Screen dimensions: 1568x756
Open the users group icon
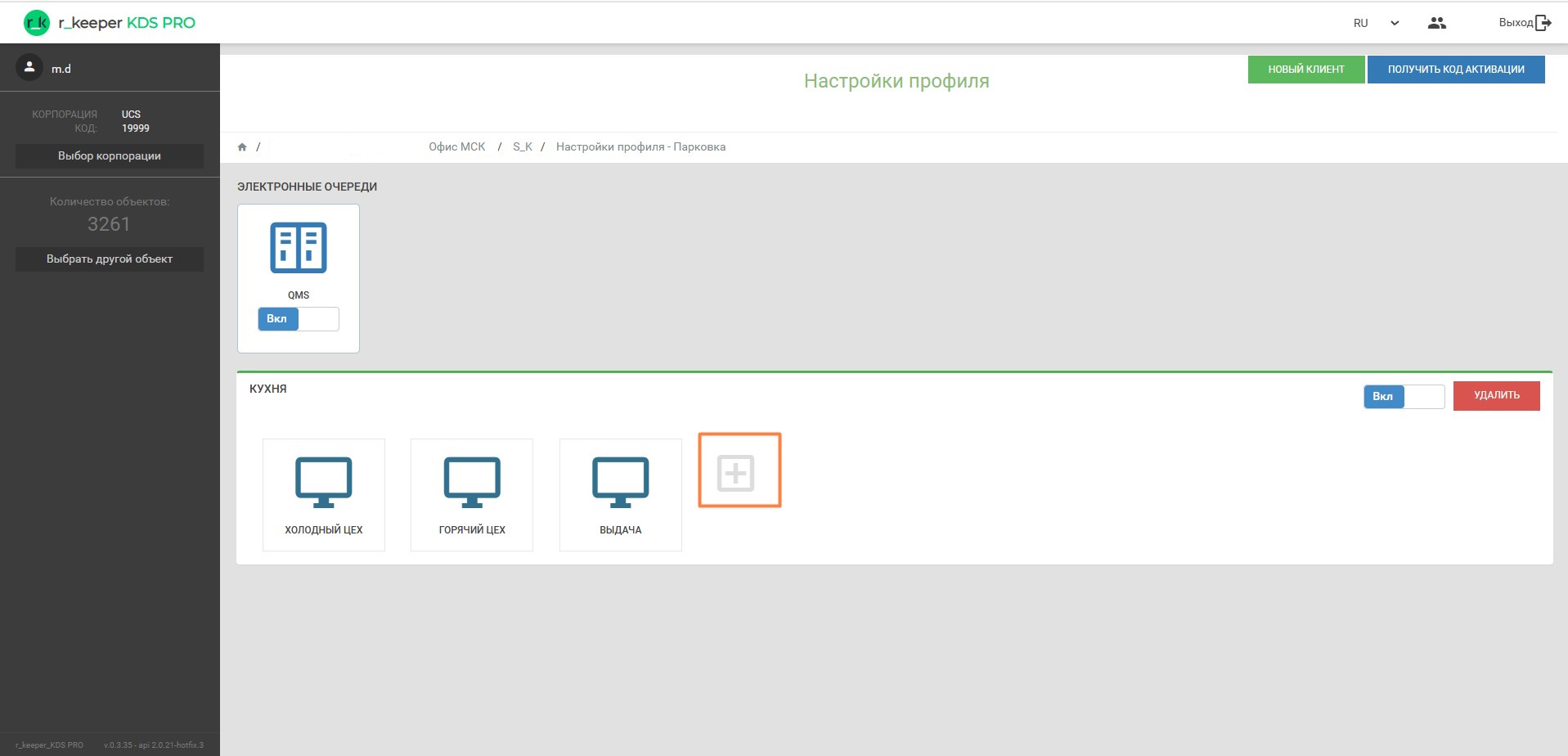[1436, 23]
